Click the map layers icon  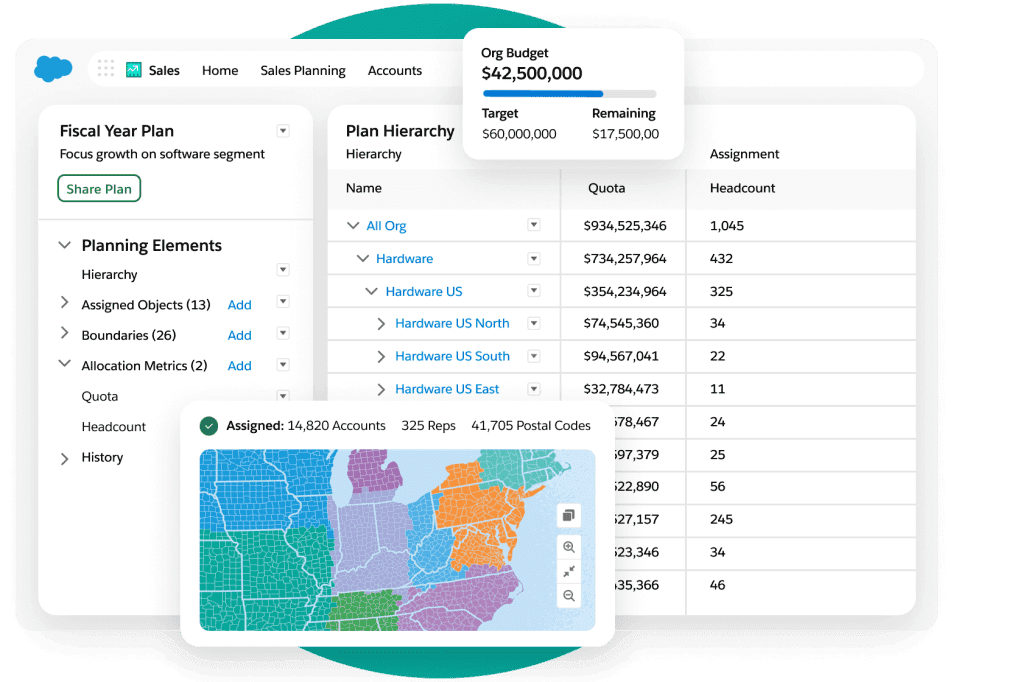568,515
